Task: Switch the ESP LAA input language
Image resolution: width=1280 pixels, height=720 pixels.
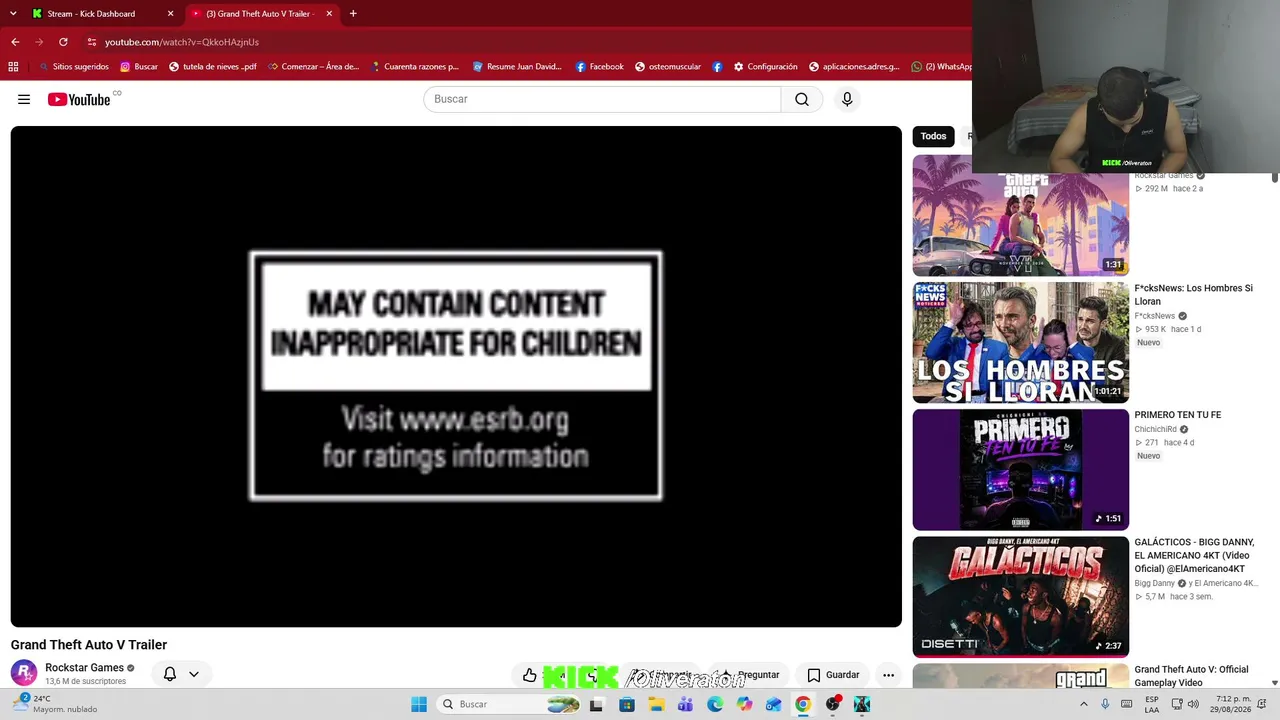Action: coord(1152,704)
